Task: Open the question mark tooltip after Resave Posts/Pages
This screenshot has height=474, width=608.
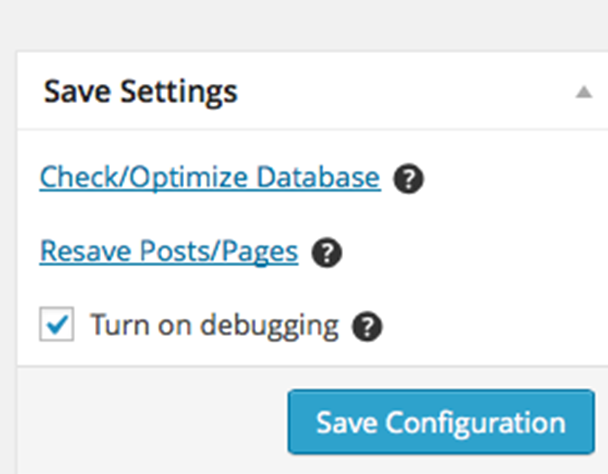Action: pyautogui.click(x=327, y=252)
